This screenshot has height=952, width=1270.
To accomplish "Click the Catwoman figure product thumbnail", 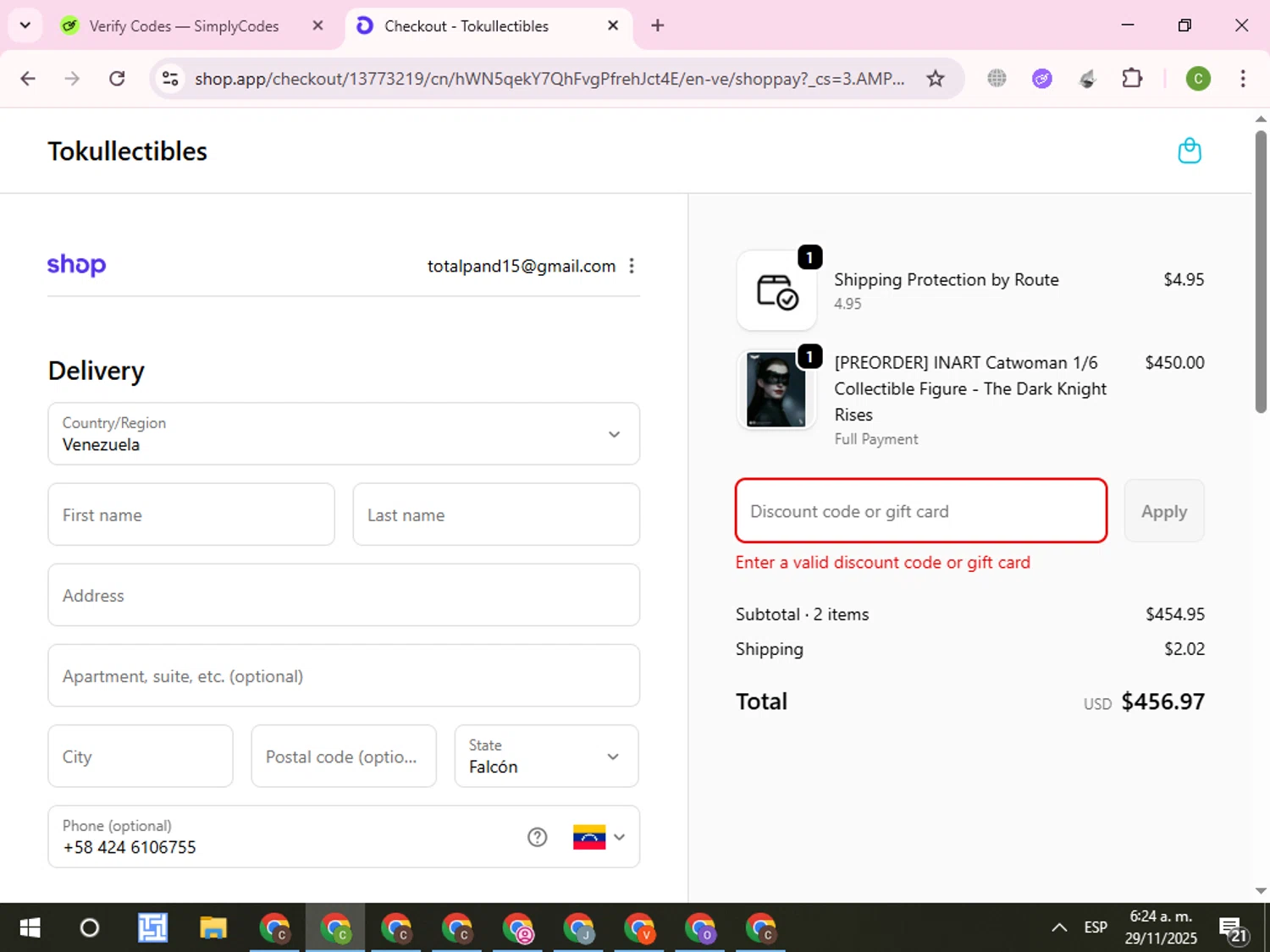I will (x=776, y=390).
